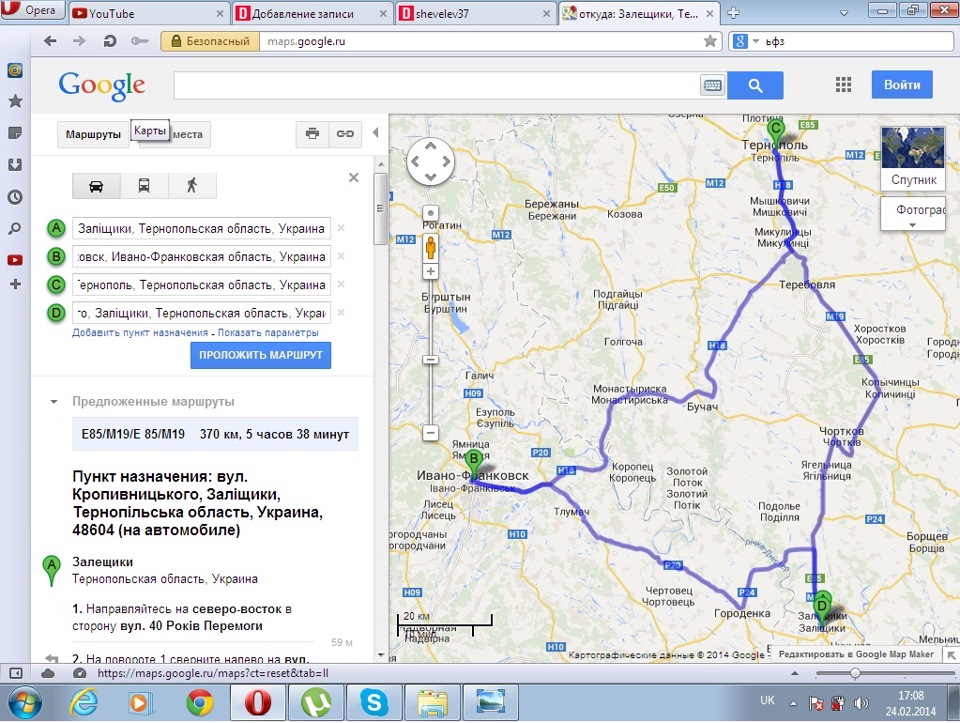Viewport: 960px width, 723px height.
Task: Switch to the shevelev37 browser tab
Action: click(475, 13)
